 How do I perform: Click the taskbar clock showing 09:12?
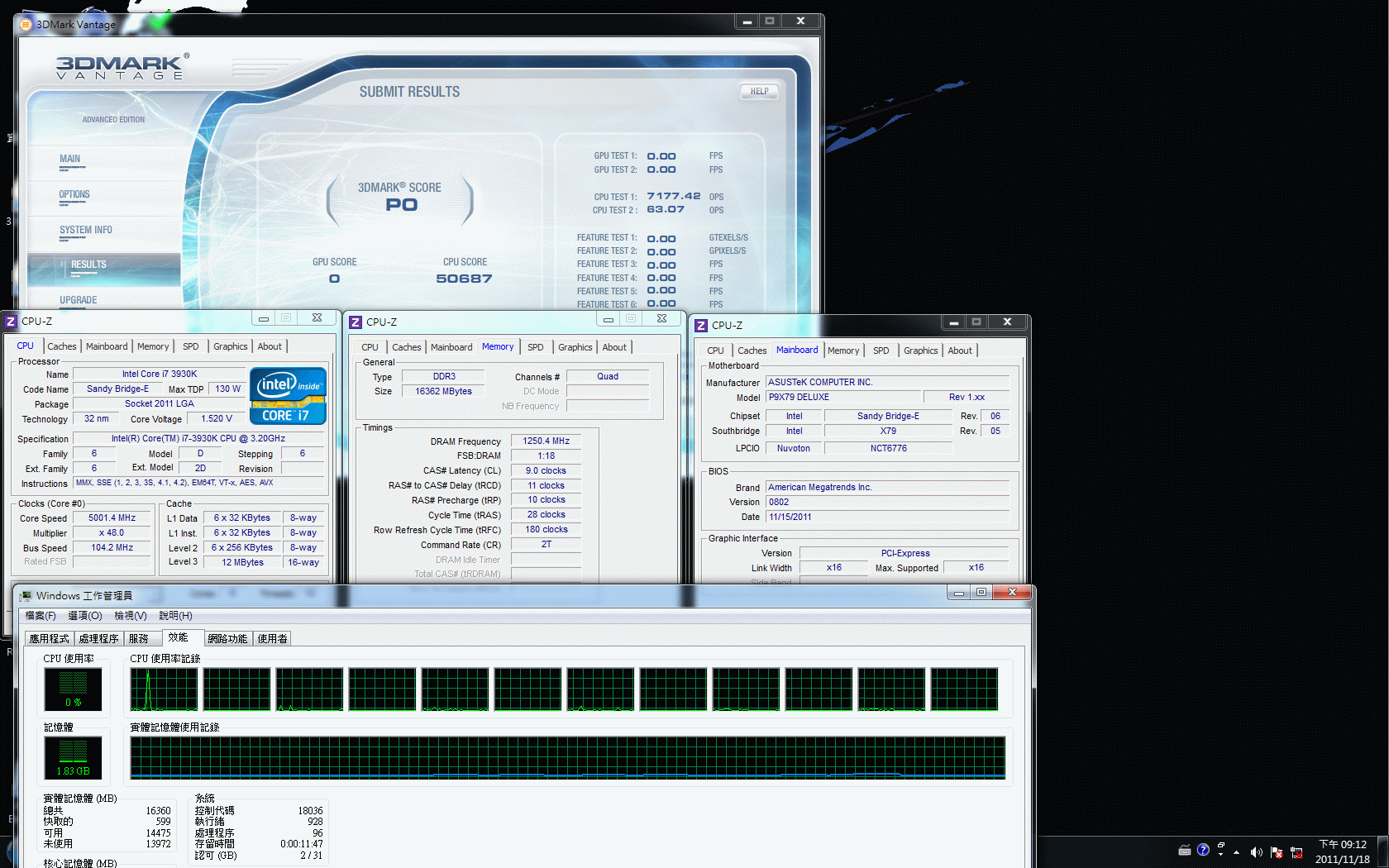click(x=1343, y=851)
